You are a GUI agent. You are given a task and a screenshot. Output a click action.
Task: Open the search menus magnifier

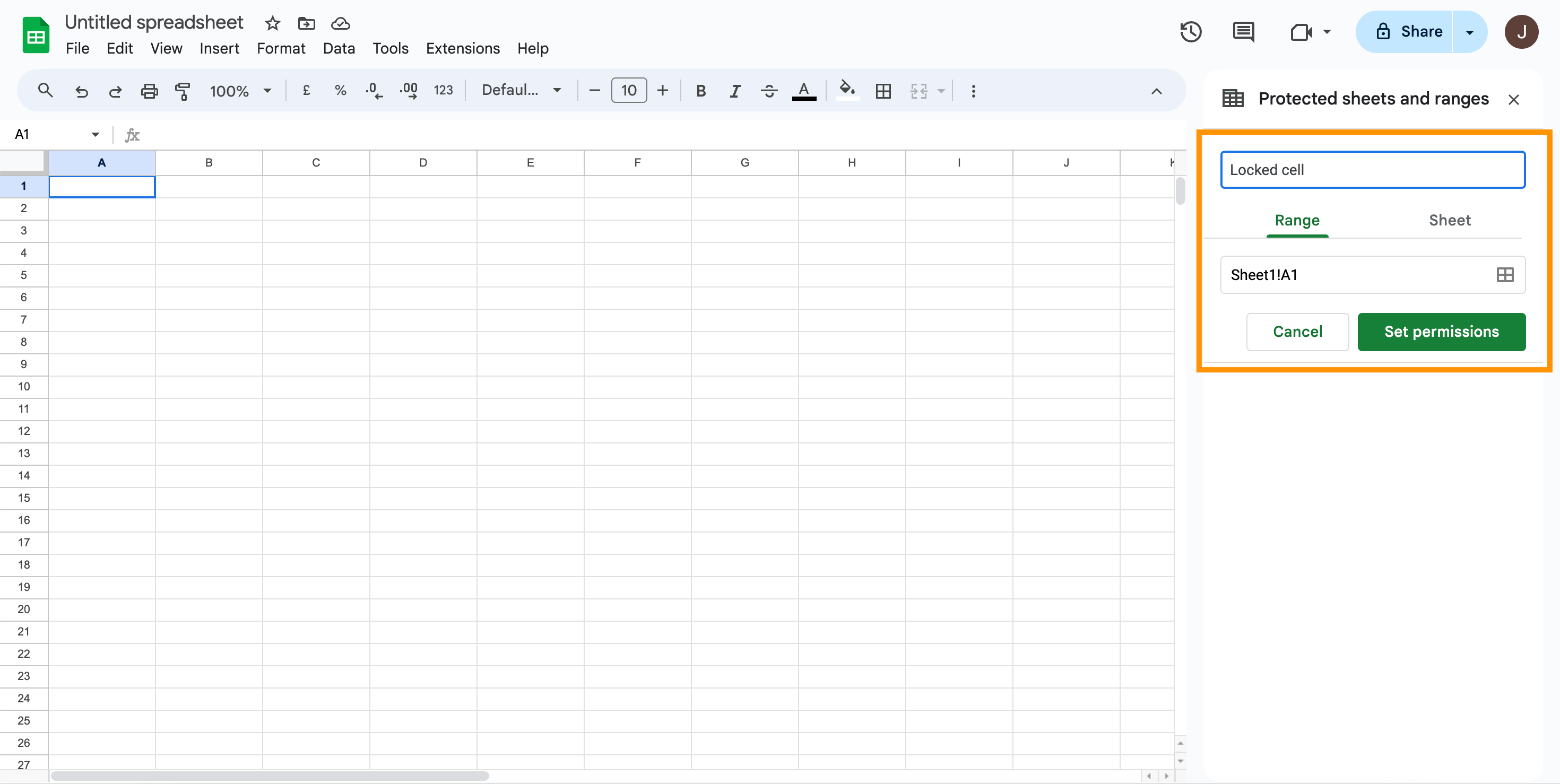click(x=45, y=91)
